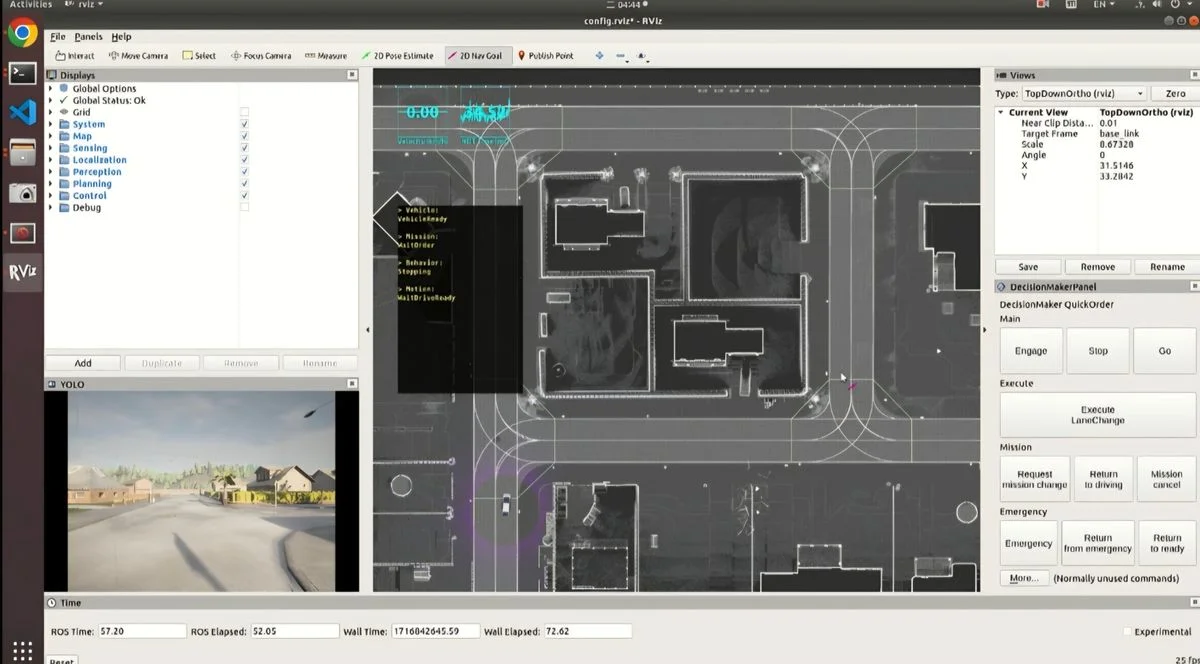Expand the Map display group
Screen dimensions: 1200x664
click(x=51, y=137)
